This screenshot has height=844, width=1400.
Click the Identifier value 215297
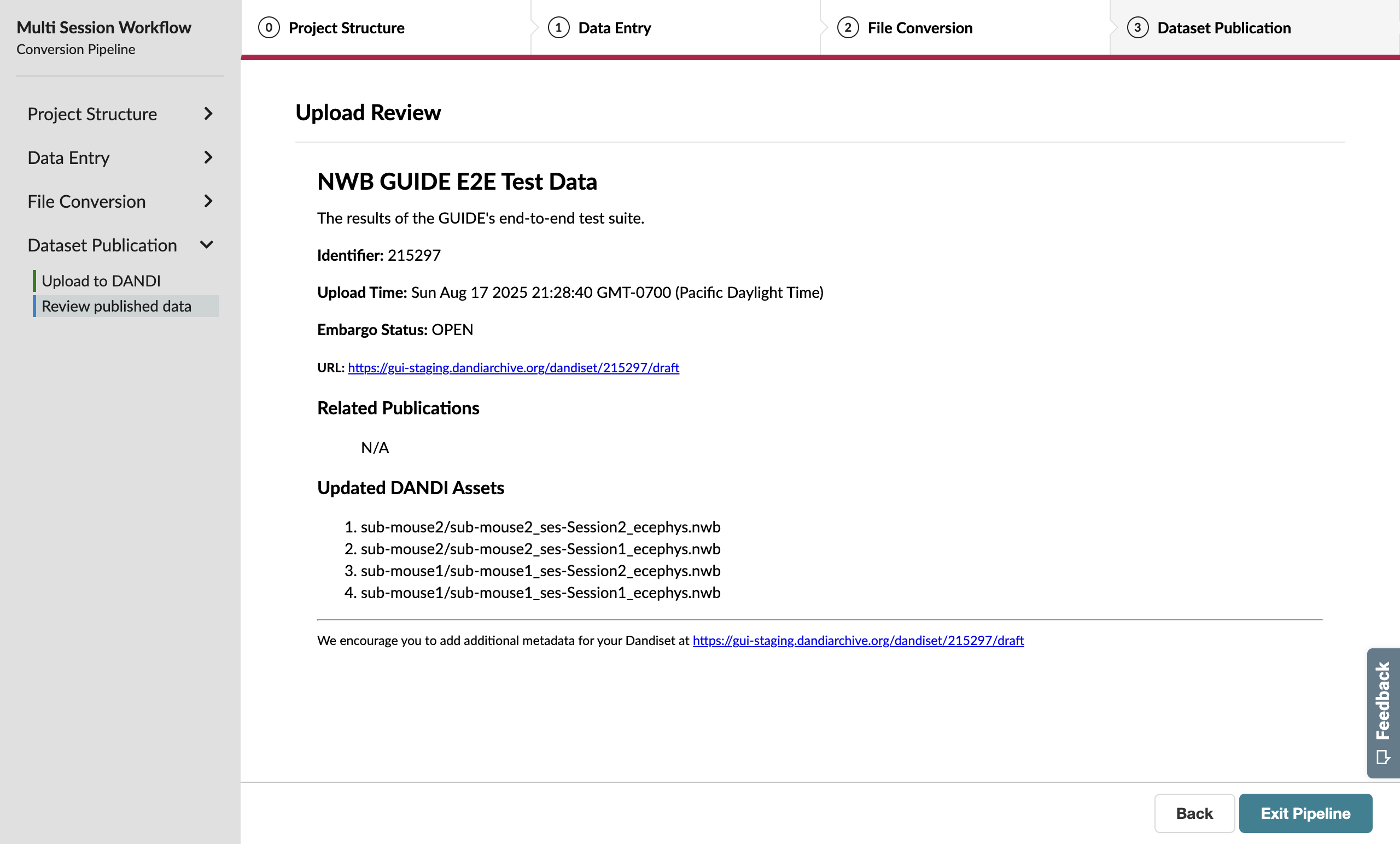click(413, 255)
